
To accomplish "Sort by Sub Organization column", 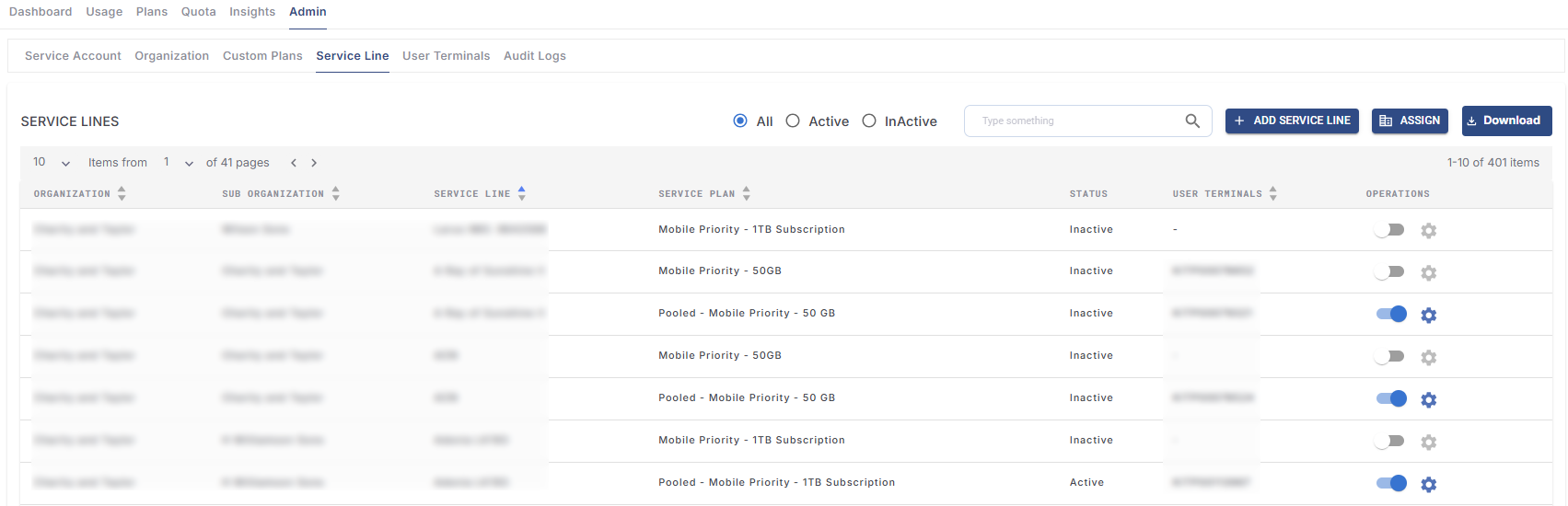I will pyautogui.click(x=335, y=194).
